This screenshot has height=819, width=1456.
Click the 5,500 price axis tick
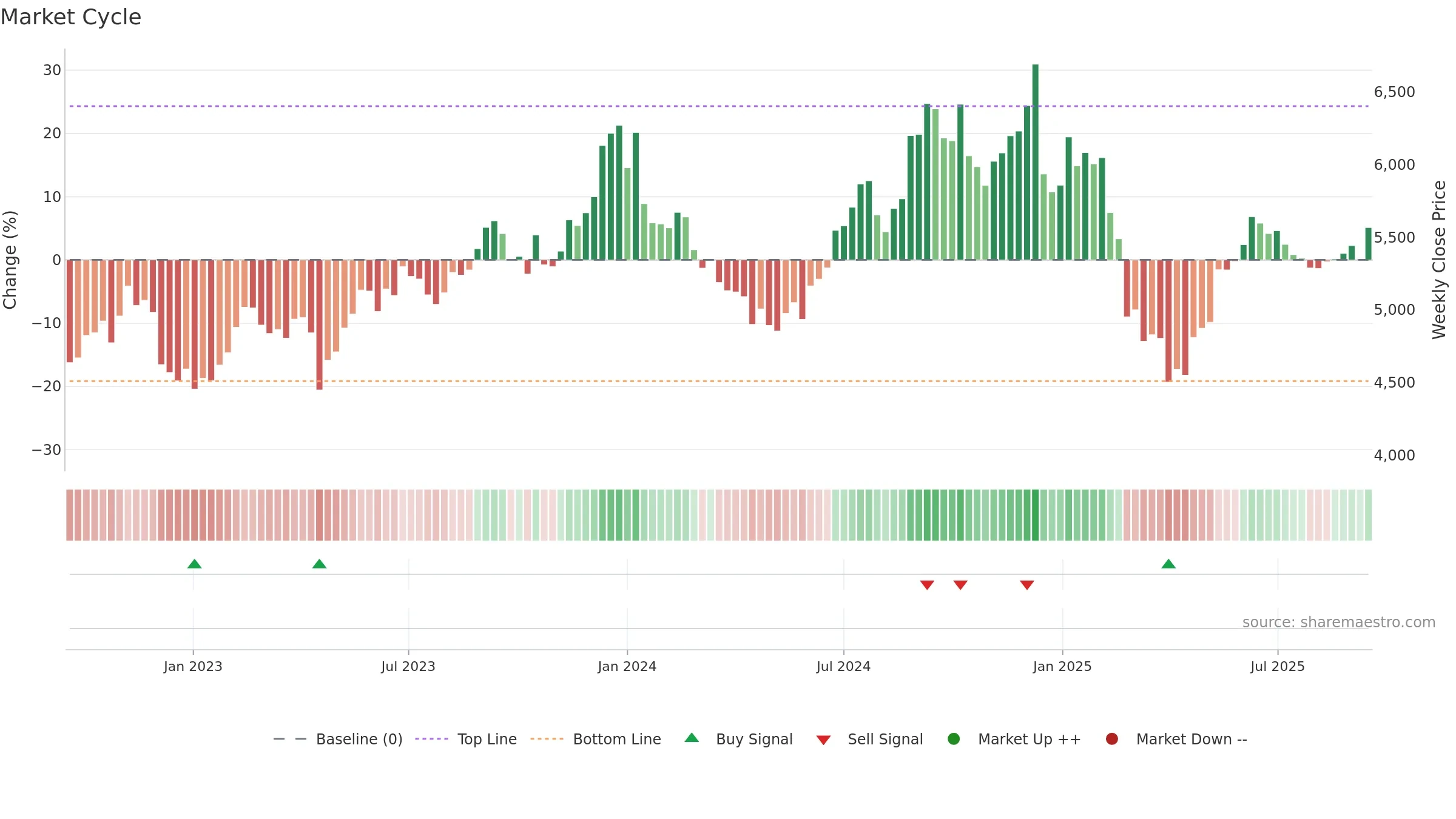point(1394,237)
